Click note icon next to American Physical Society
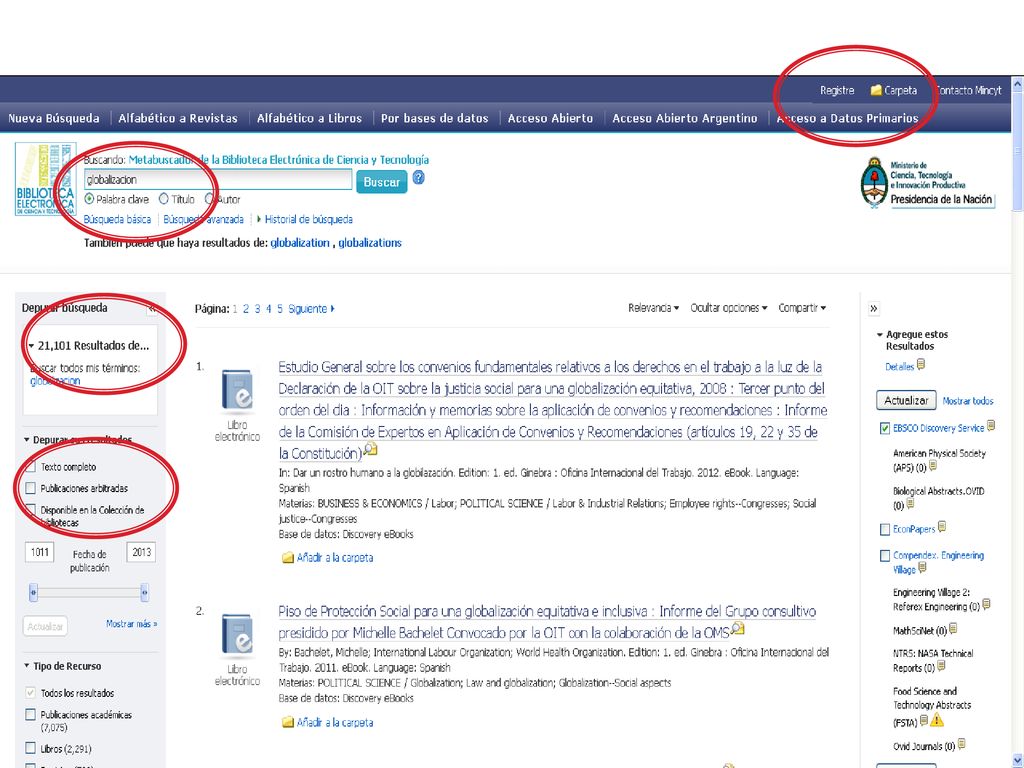 [933, 466]
